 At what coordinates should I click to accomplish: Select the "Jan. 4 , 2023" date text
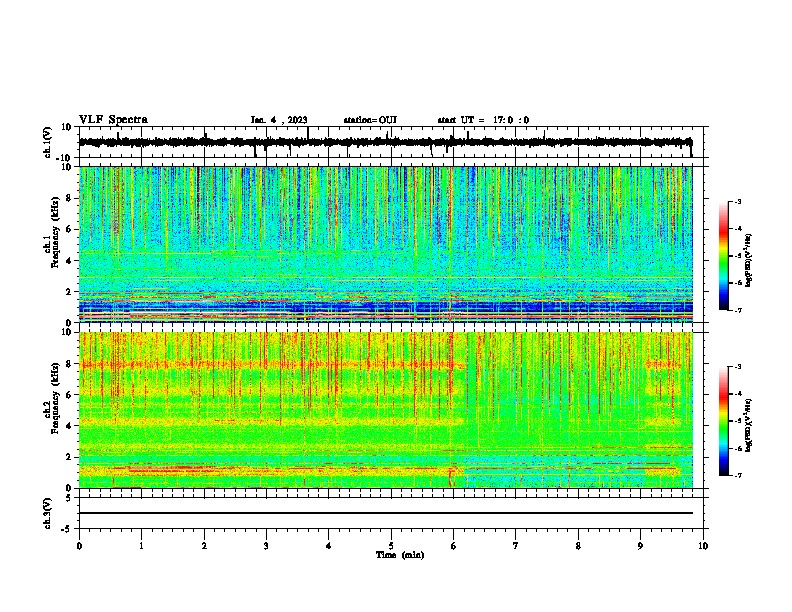(279, 120)
